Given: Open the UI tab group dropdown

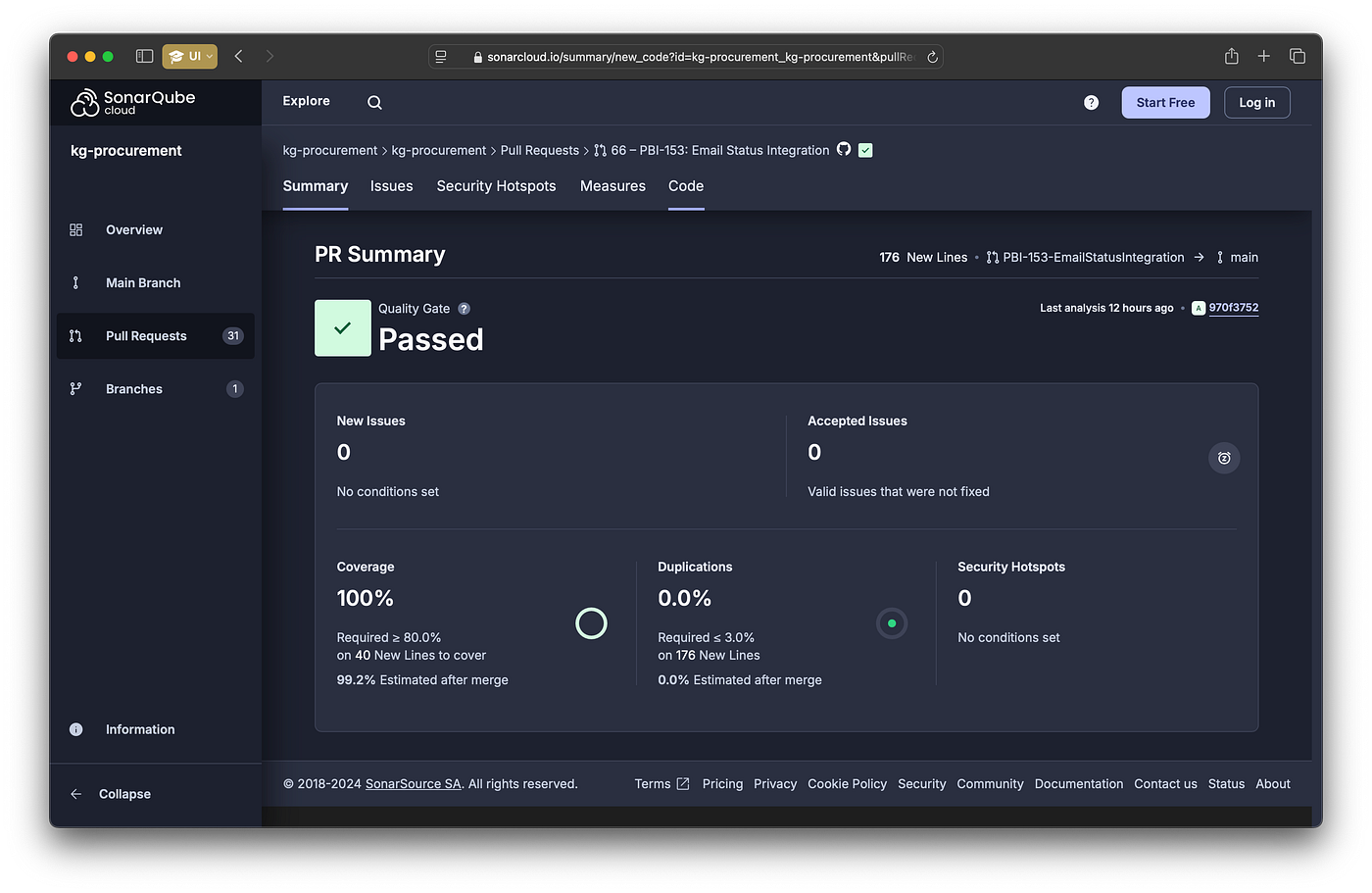Looking at the screenshot, I should [190, 57].
